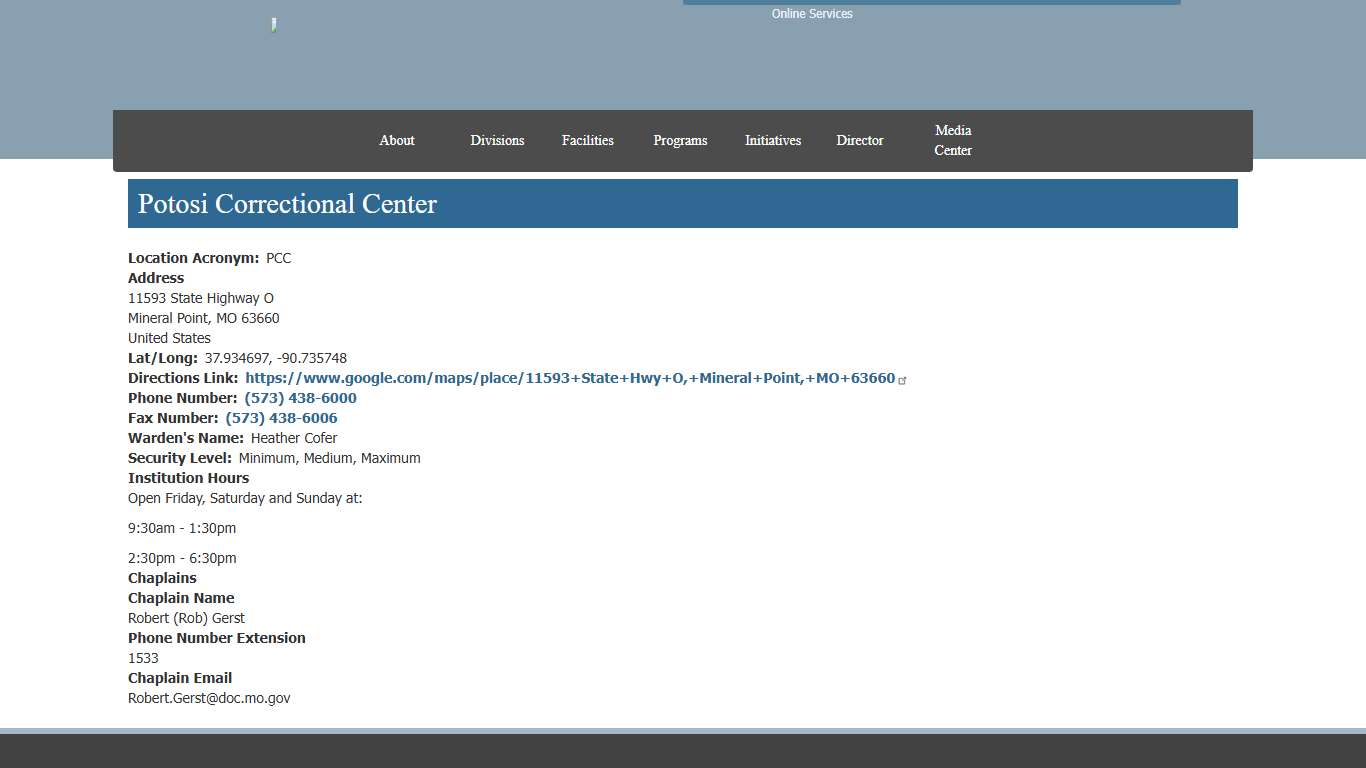Screen dimensions: 1366x768
Task: Click the Chaplains section heading
Action: (162, 577)
